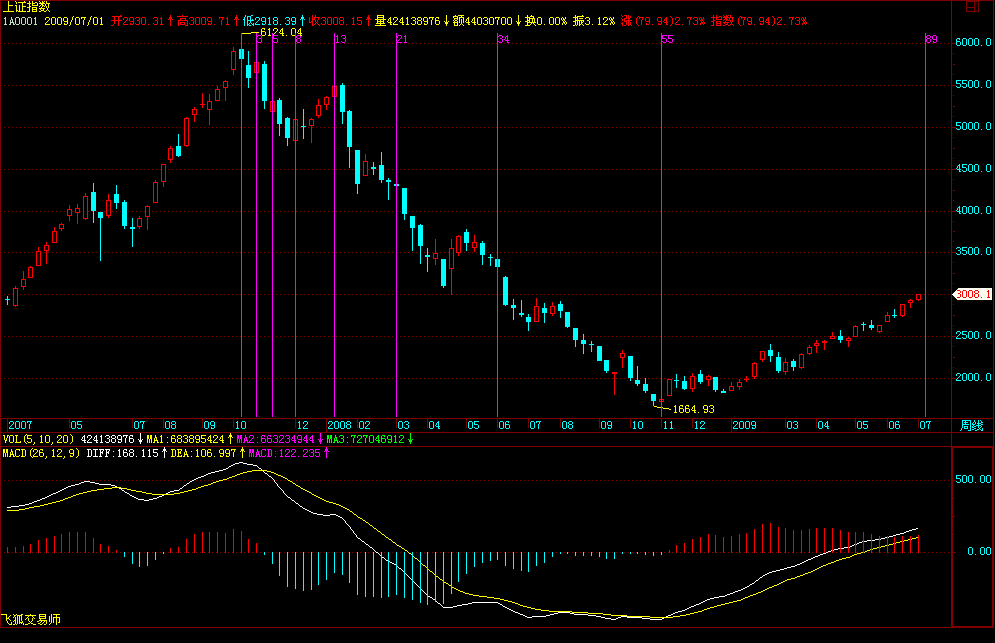The height and width of the screenshot is (643, 995).
Task: Click the 6000.0 price axis label
Action: point(973,43)
